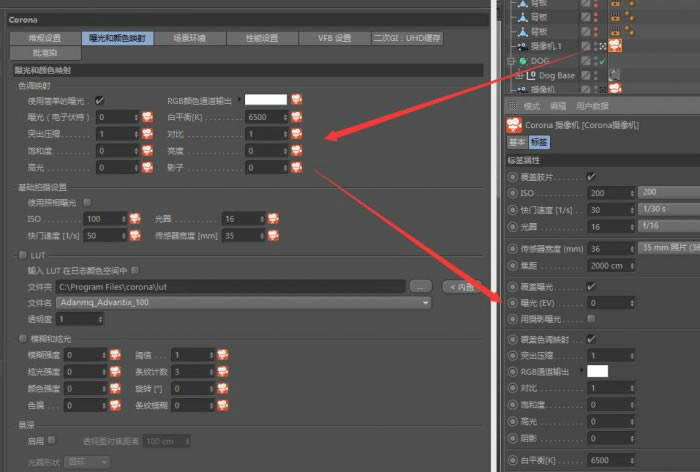
Task: Collapse DOG object tree node
Action: (x=512, y=61)
